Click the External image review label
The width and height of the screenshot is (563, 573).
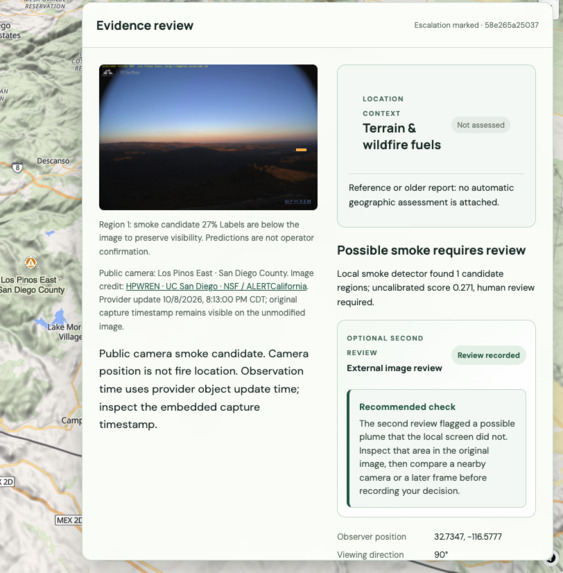pyautogui.click(x=394, y=368)
